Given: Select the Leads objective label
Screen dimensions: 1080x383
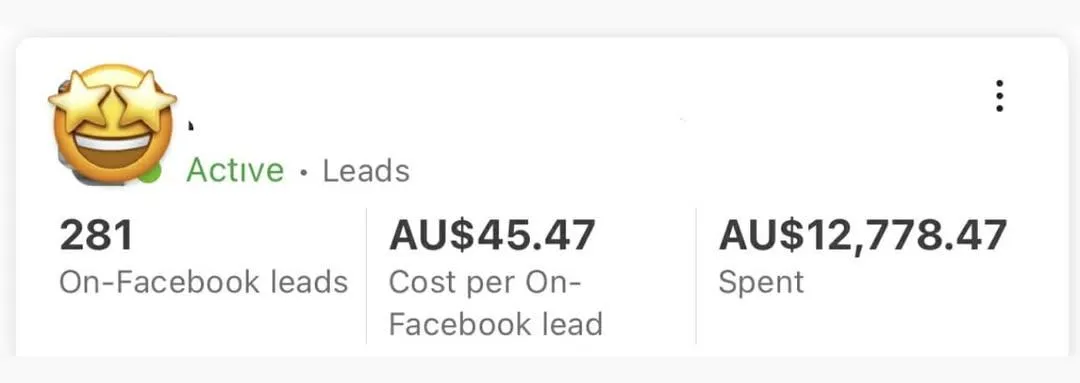Looking at the screenshot, I should point(366,171).
